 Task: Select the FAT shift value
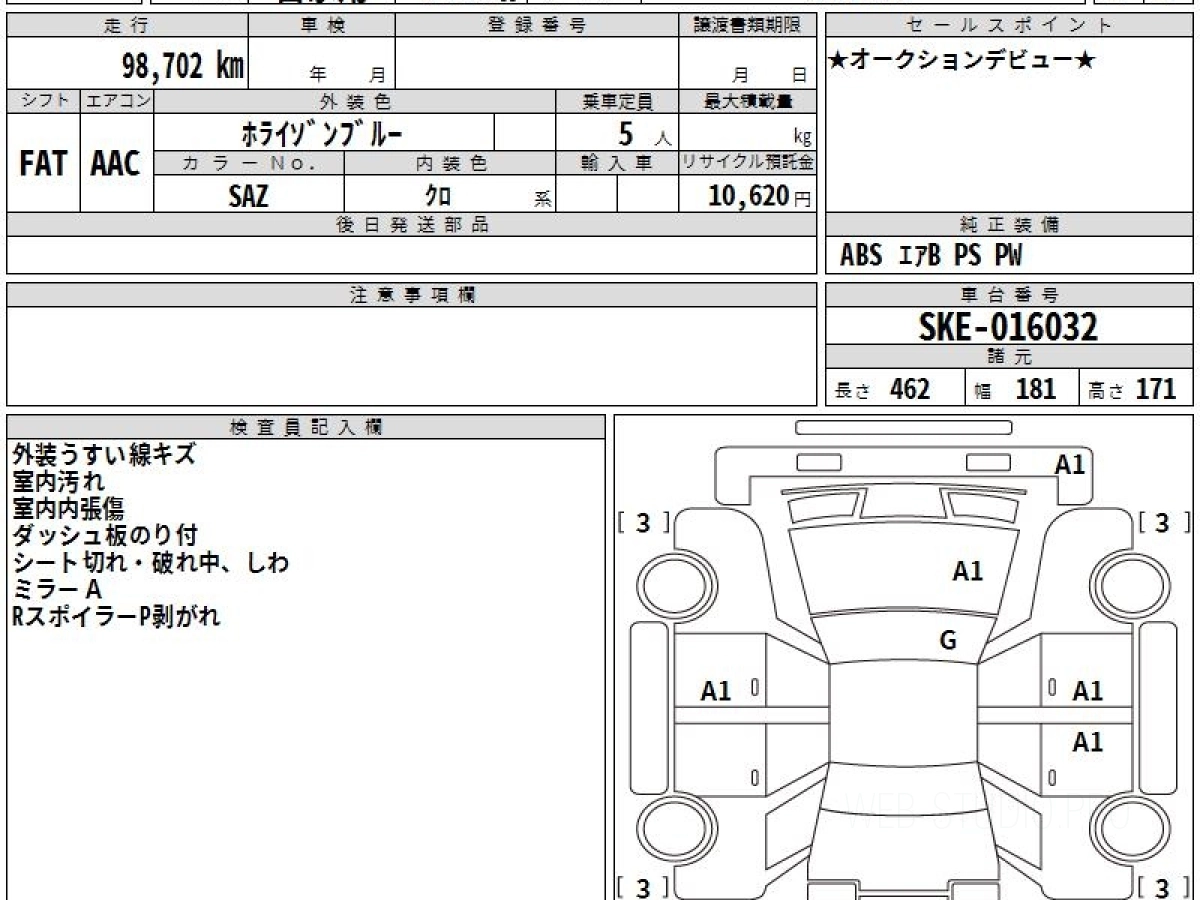point(43,164)
